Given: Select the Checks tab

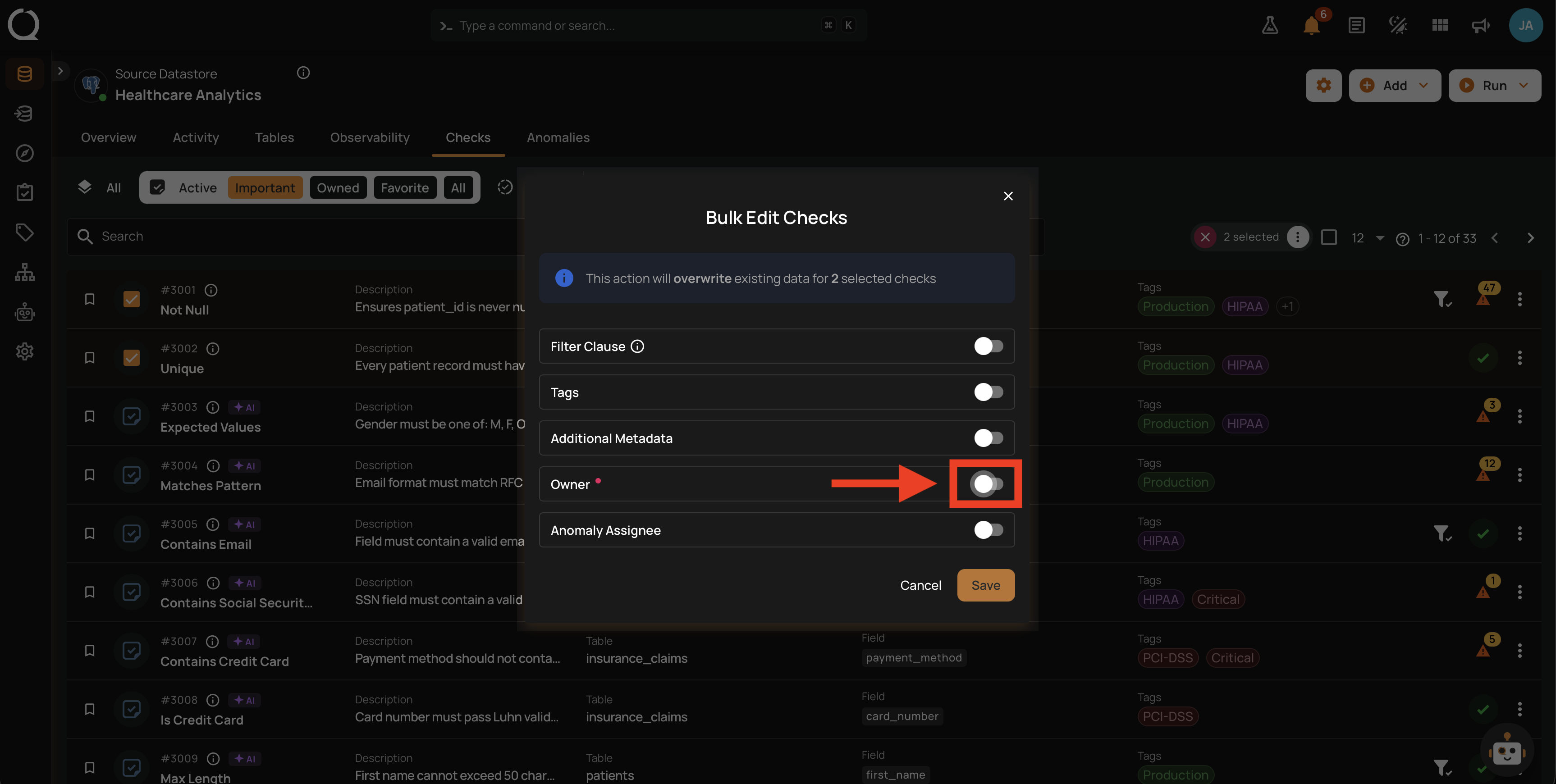Looking at the screenshot, I should (x=468, y=138).
